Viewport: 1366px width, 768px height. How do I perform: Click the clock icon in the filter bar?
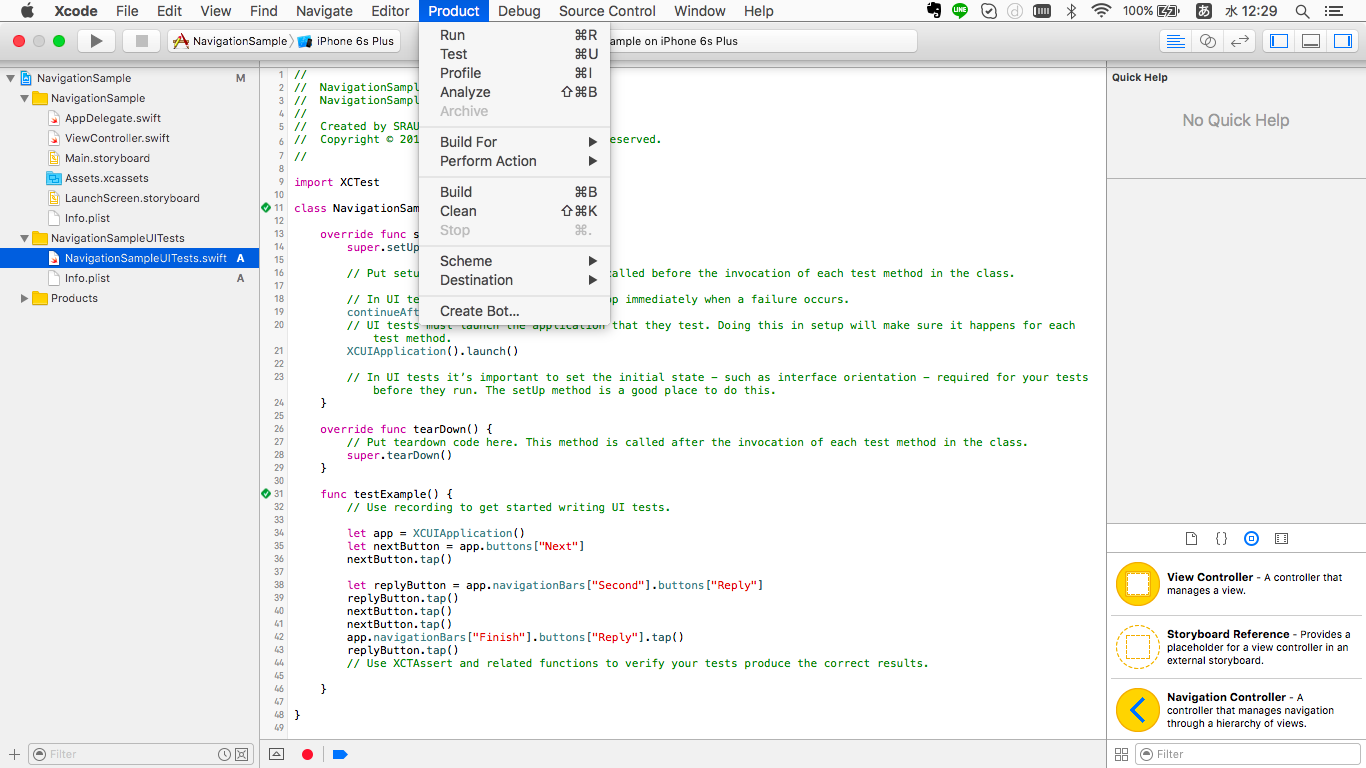pyautogui.click(x=224, y=754)
